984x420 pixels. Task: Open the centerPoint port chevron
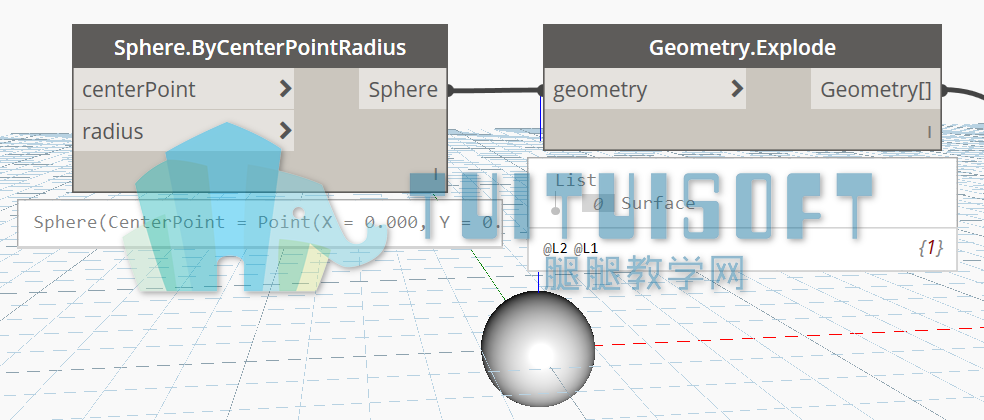tap(286, 89)
